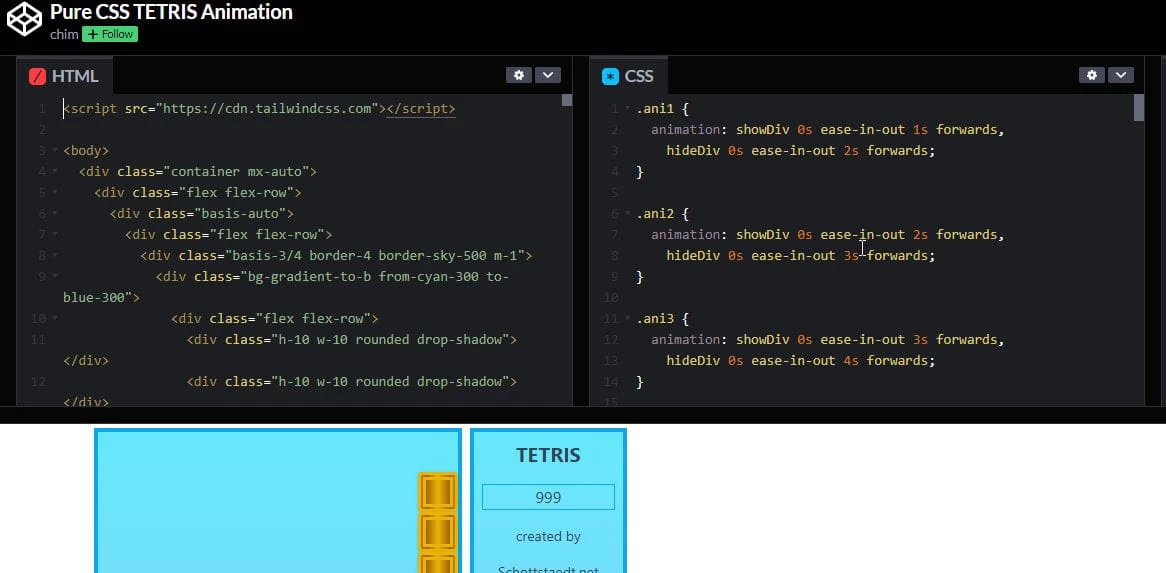Click the "created by" text in preview
1166x573 pixels.
click(x=548, y=536)
